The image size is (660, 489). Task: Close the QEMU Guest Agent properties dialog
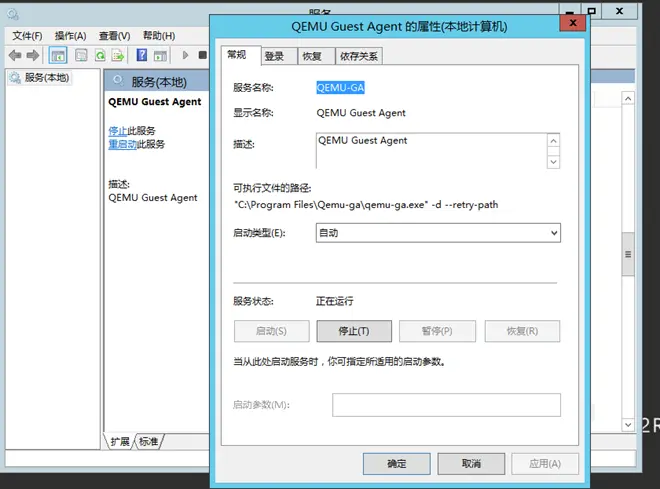coord(573,23)
